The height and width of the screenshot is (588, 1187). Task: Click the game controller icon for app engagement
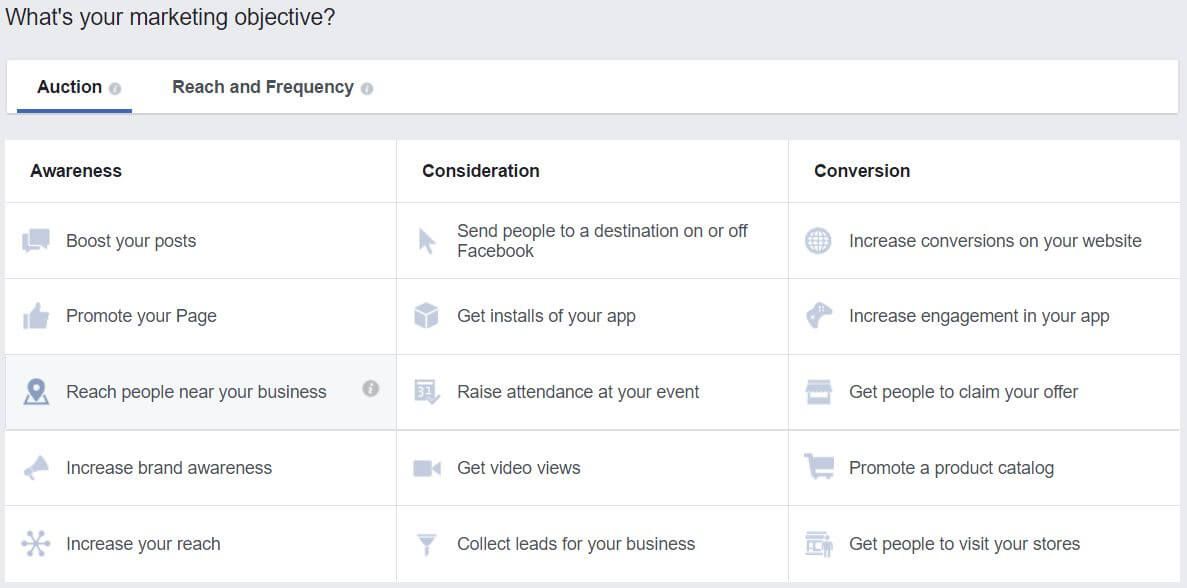pyautogui.click(x=818, y=316)
